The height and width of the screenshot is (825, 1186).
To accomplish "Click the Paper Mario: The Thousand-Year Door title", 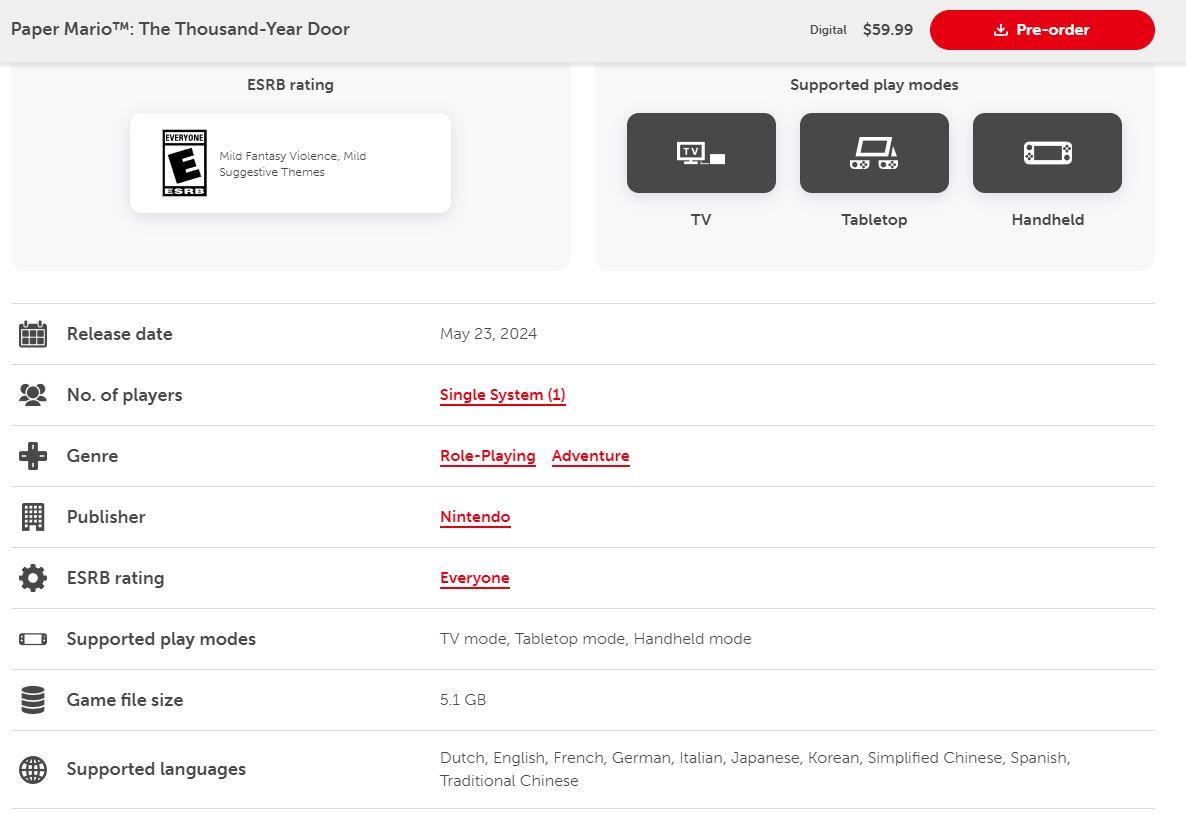I will [x=180, y=29].
